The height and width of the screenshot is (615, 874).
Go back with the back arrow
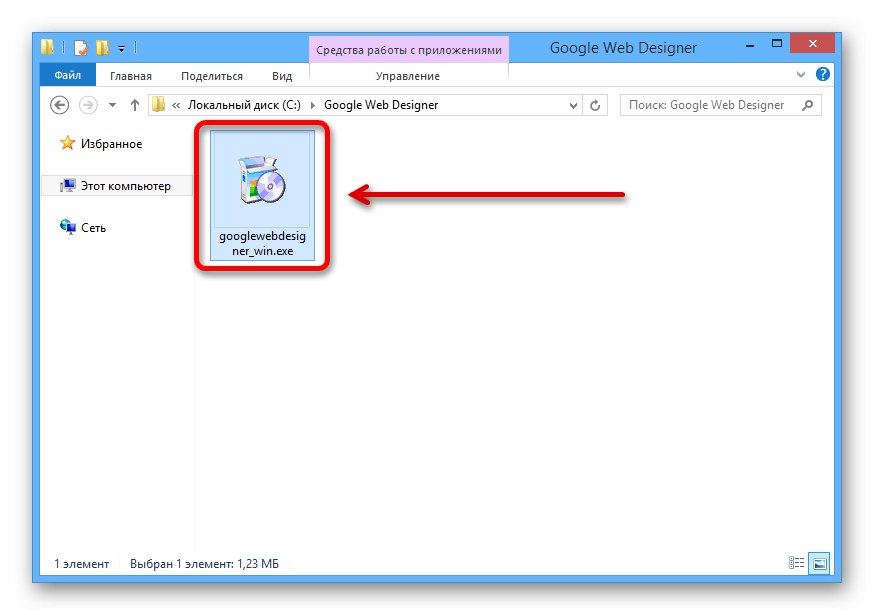coord(60,105)
